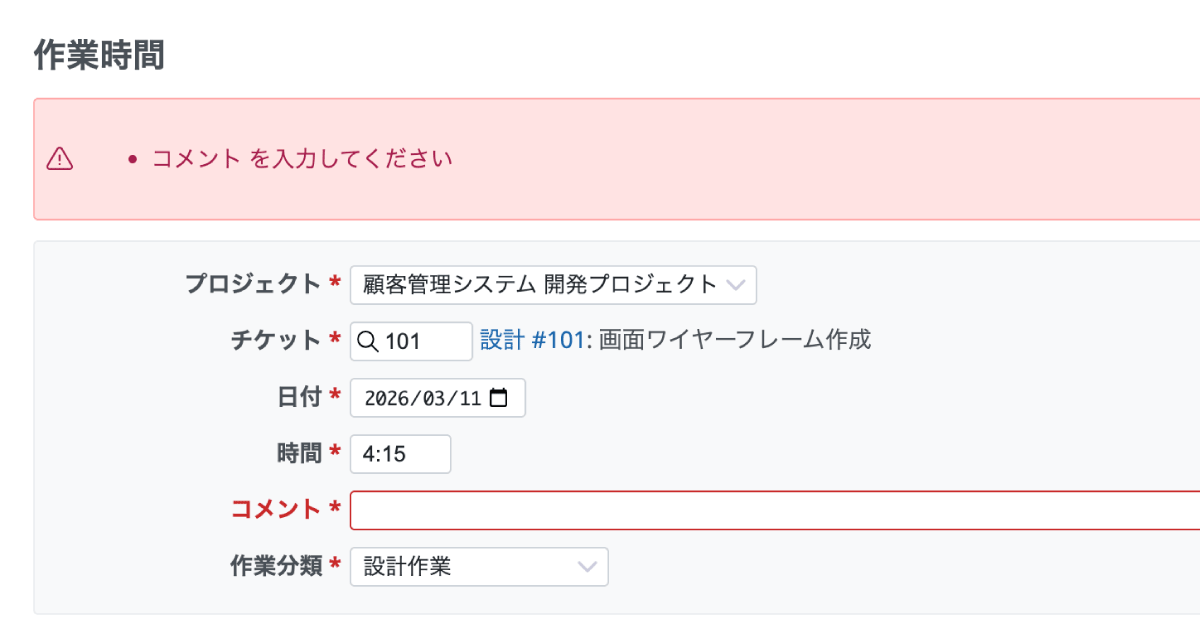
Task: Click the error message コメント を入力してください
Action: (302, 159)
